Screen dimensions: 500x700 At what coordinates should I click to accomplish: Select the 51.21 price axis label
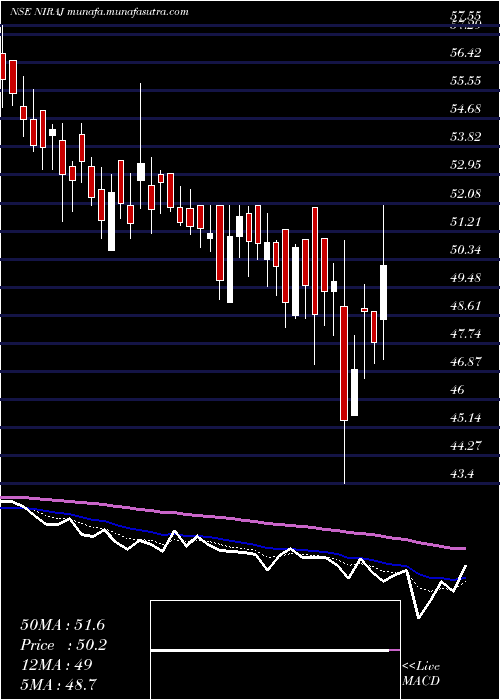point(466,221)
